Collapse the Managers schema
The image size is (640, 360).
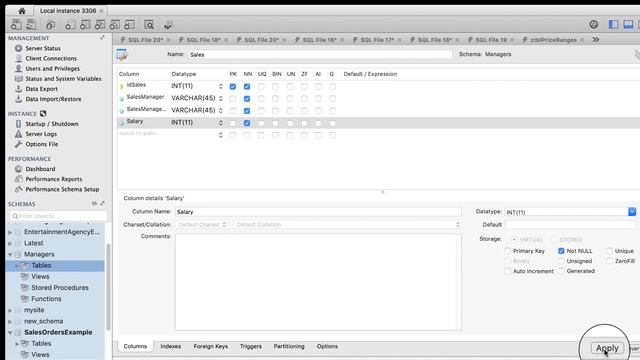tap(10, 254)
